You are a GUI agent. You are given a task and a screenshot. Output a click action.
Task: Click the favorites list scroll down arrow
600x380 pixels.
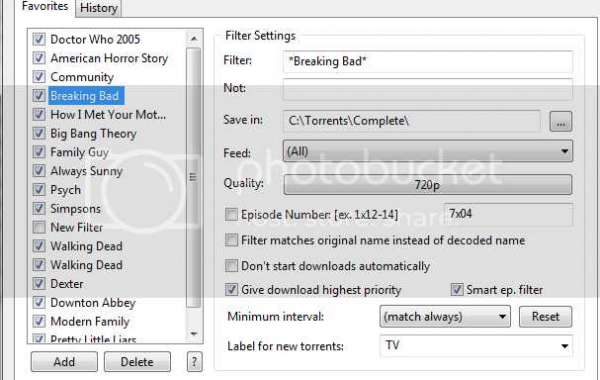194,334
